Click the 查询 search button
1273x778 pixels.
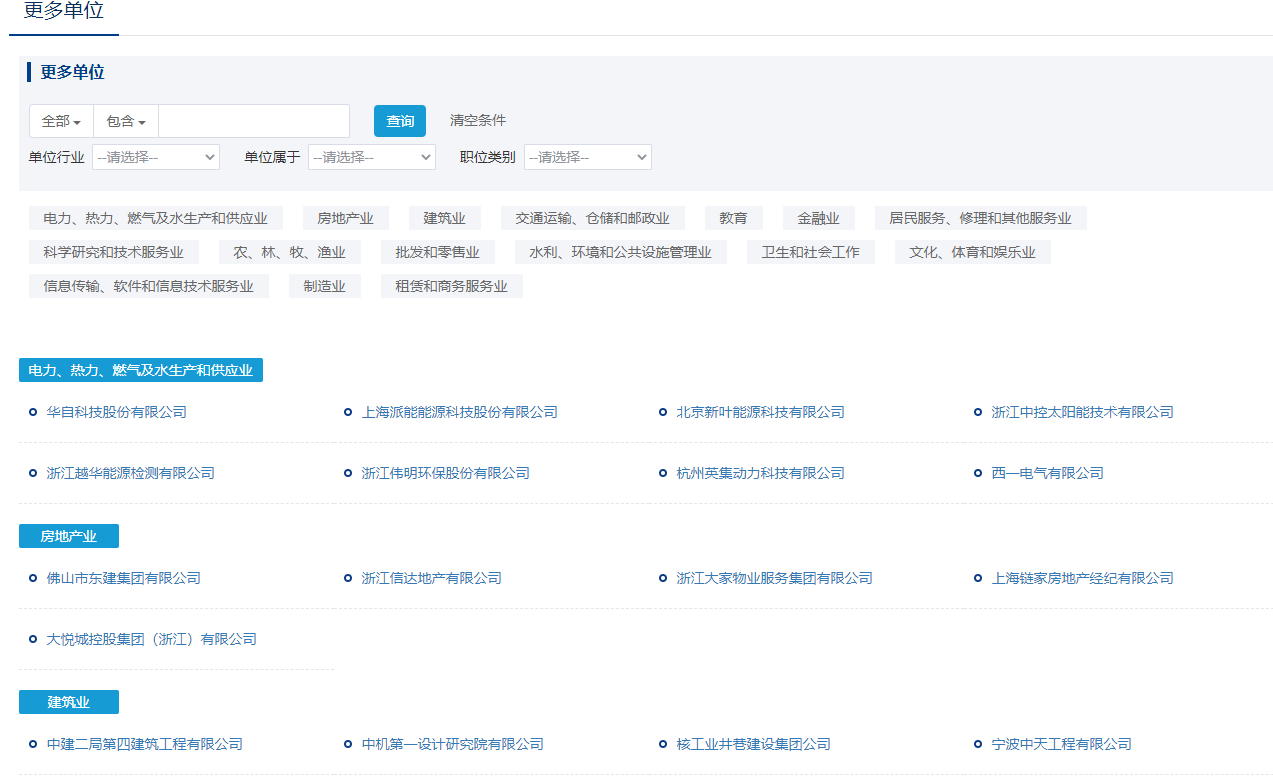coord(400,121)
